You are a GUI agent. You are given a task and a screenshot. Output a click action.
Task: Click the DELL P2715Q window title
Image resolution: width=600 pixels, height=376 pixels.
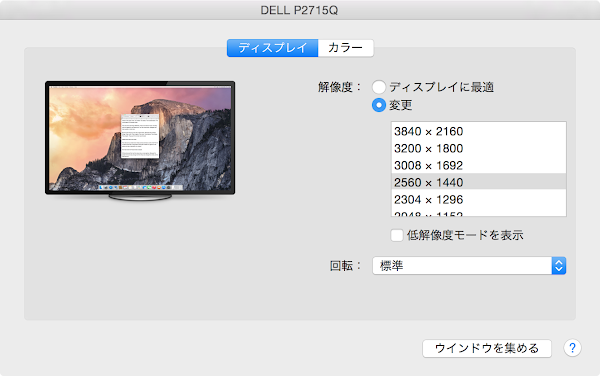click(299, 10)
